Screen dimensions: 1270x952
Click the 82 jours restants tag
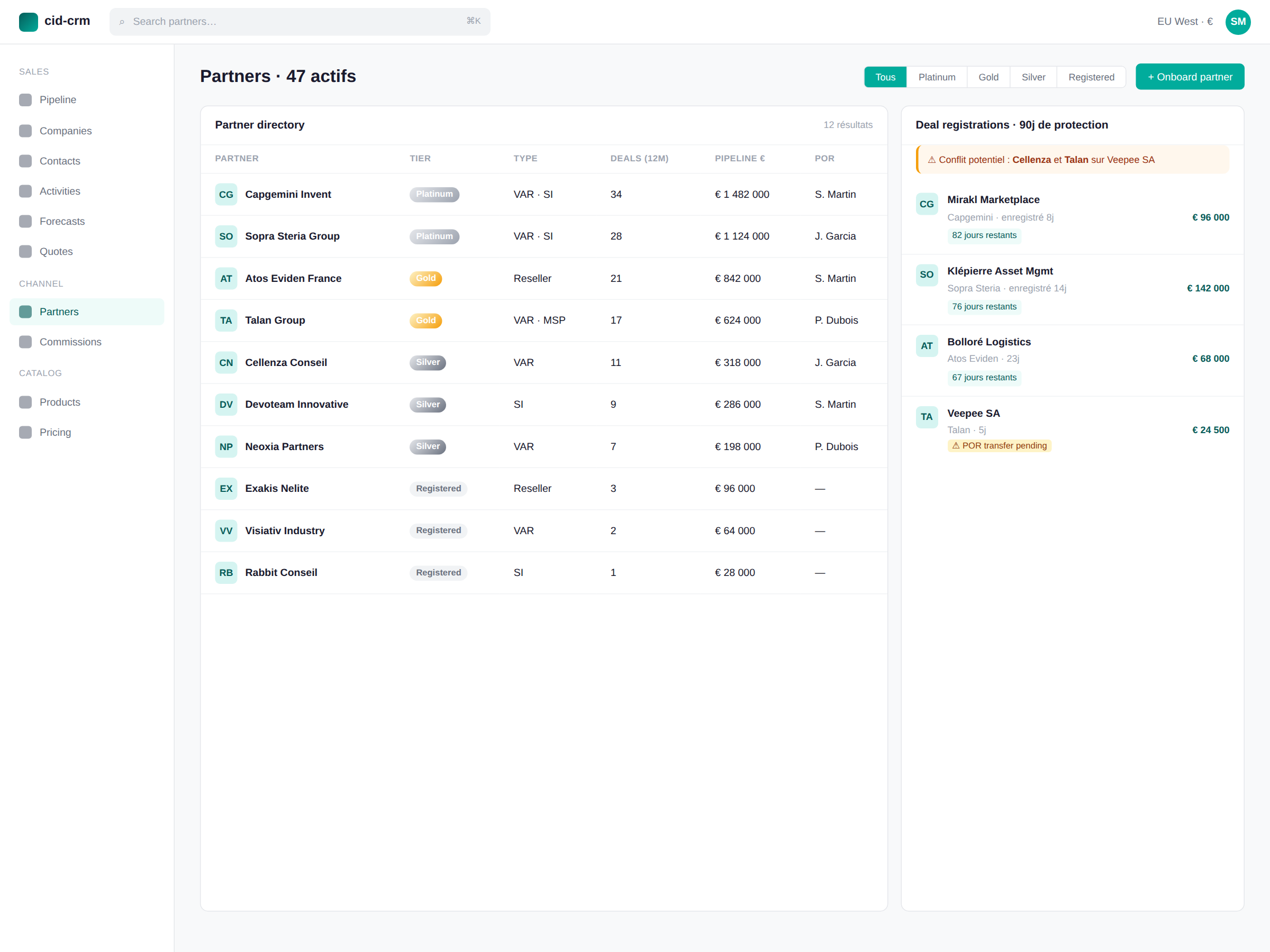(x=984, y=235)
